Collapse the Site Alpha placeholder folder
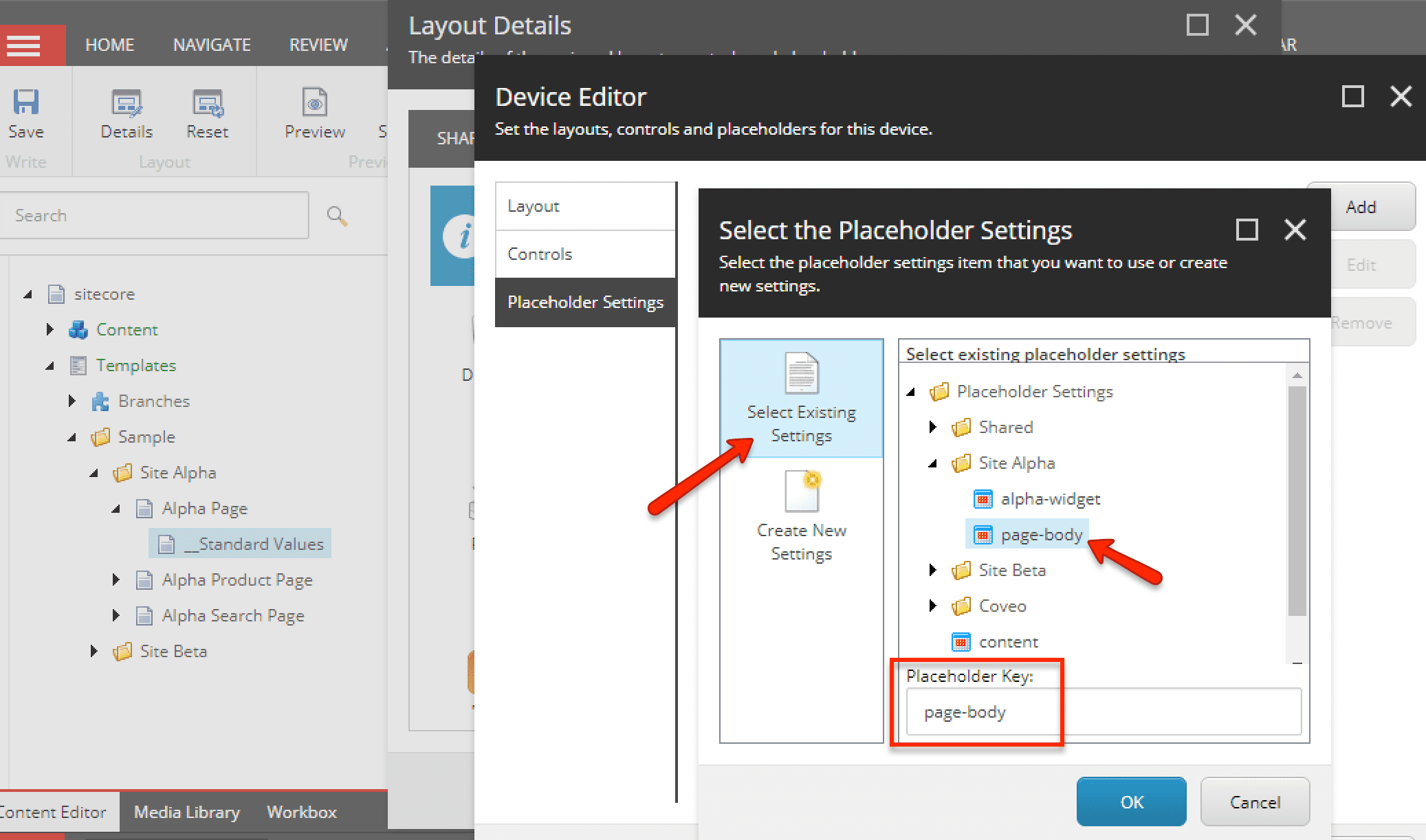The width and height of the screenshot is (1426, 840). (x=932, y=463)
